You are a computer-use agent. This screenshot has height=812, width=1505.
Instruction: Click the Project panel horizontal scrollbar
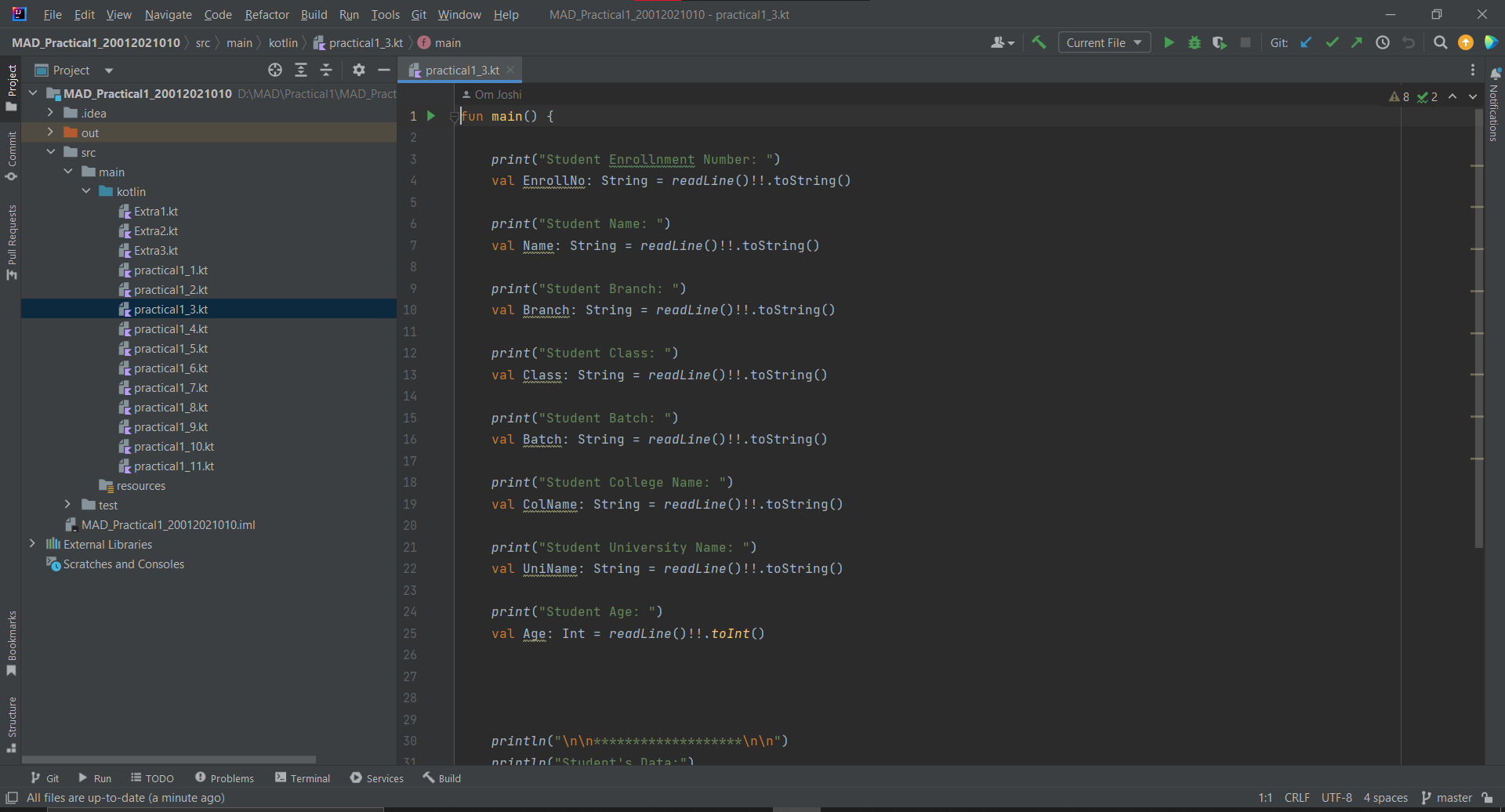[x=169, y=759]
